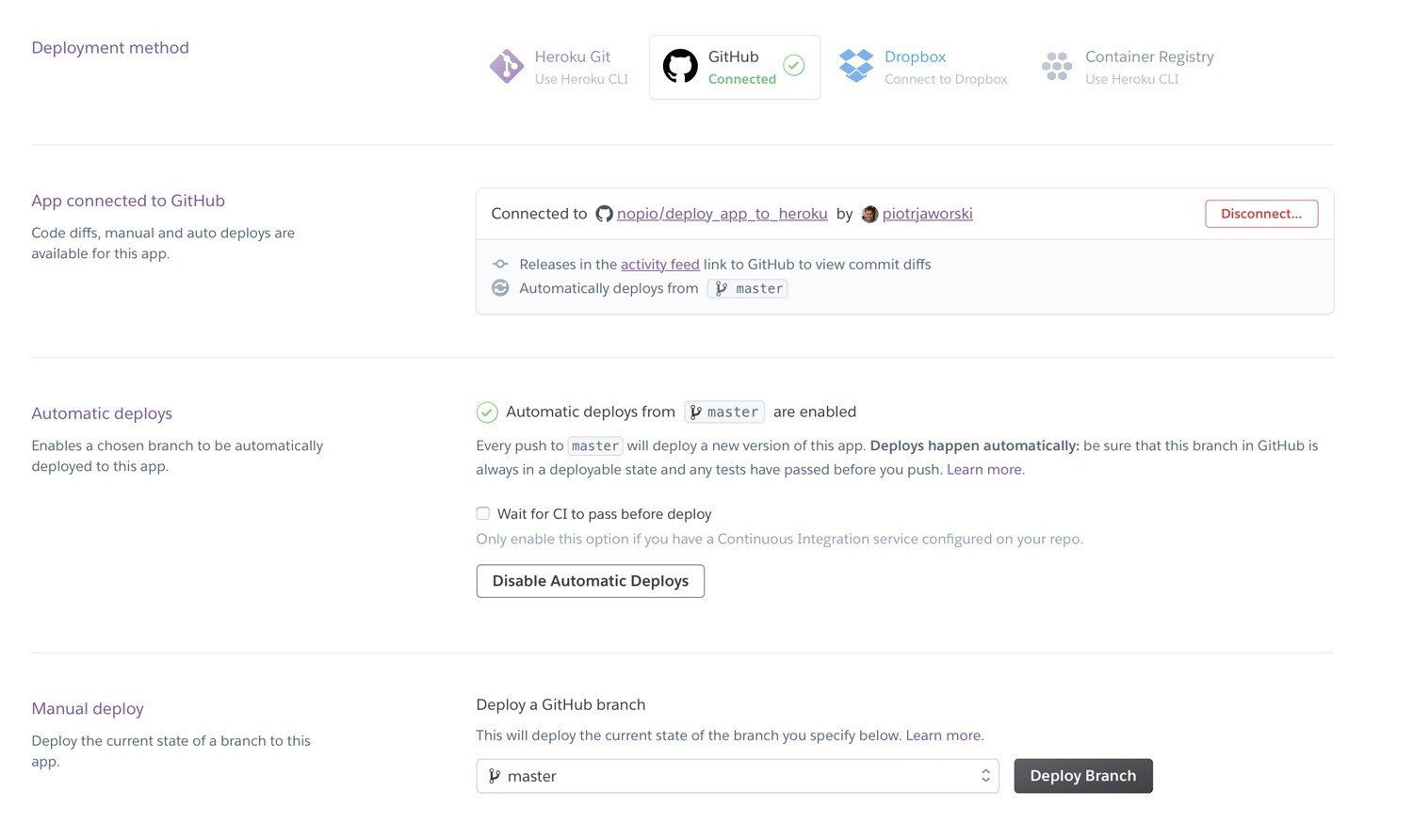Click the Dropbox logo icon
Image resolution: width=1413 pixels, height=840 pixels.
click(x=856, y=66)
